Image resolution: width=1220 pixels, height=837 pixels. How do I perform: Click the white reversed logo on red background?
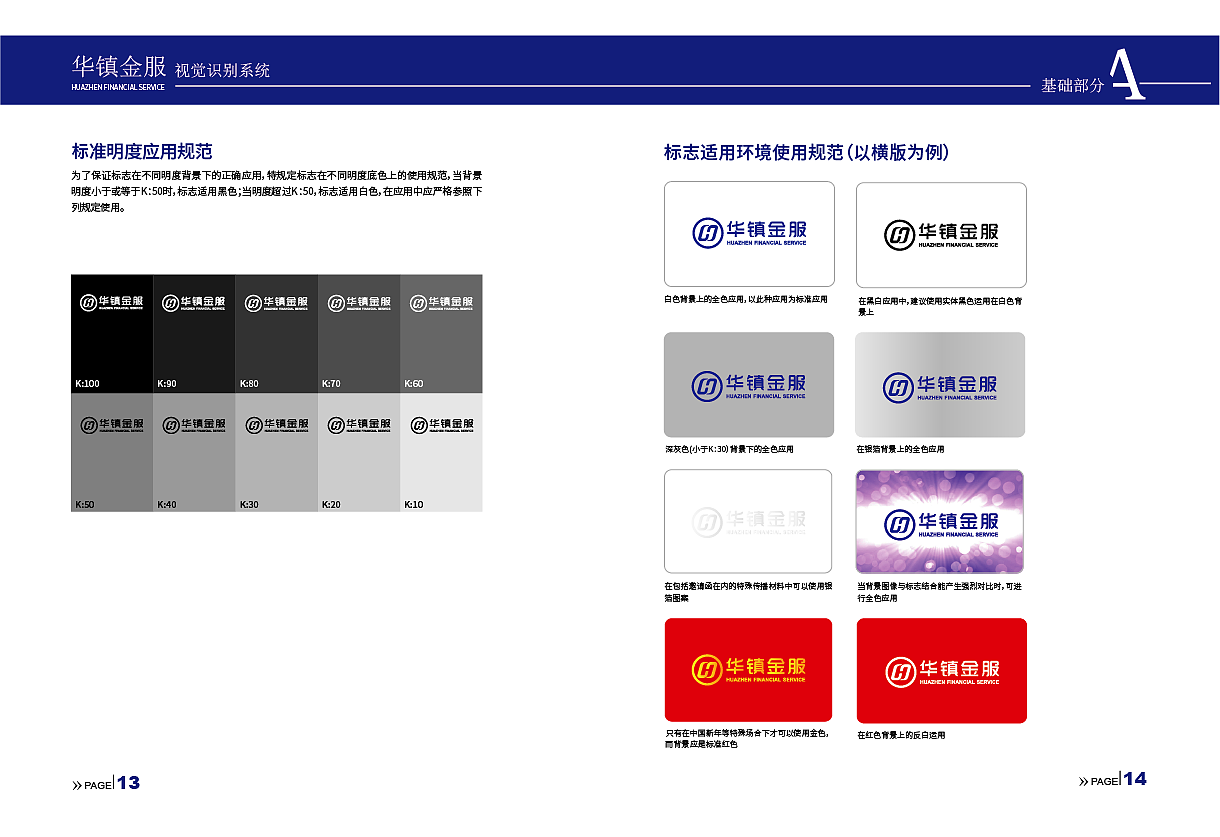click(940, 670)
